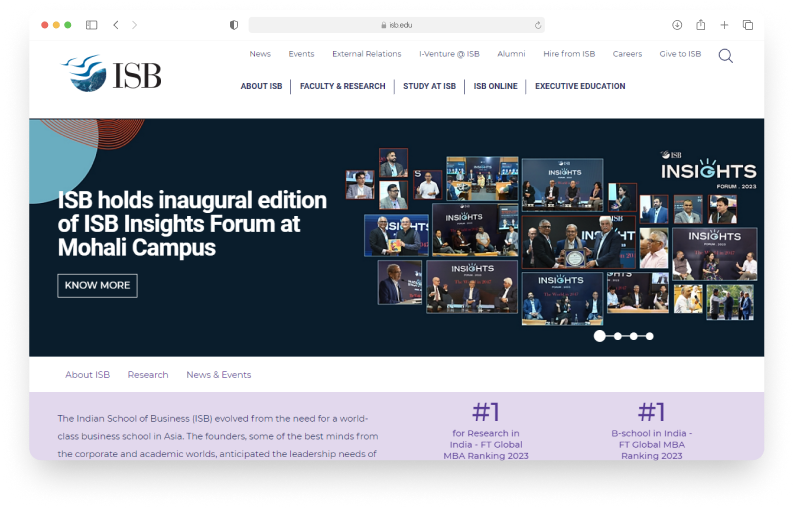Show the tab overview icon

tap(748, 25)
